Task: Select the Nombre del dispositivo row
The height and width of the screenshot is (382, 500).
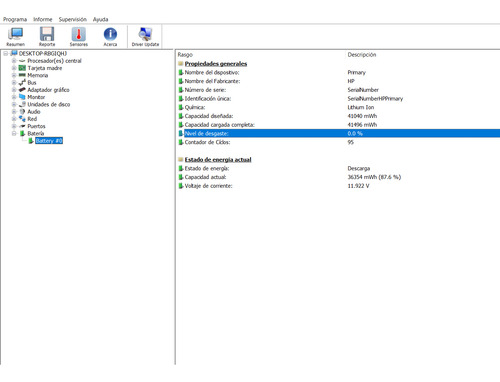Action: pos(338,72)
